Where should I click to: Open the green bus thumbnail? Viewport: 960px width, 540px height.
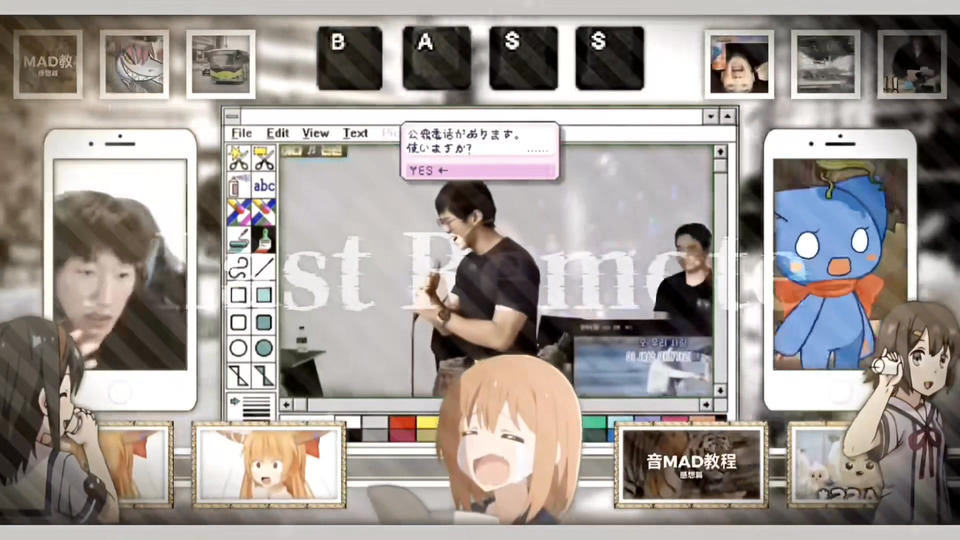(220, 64)
